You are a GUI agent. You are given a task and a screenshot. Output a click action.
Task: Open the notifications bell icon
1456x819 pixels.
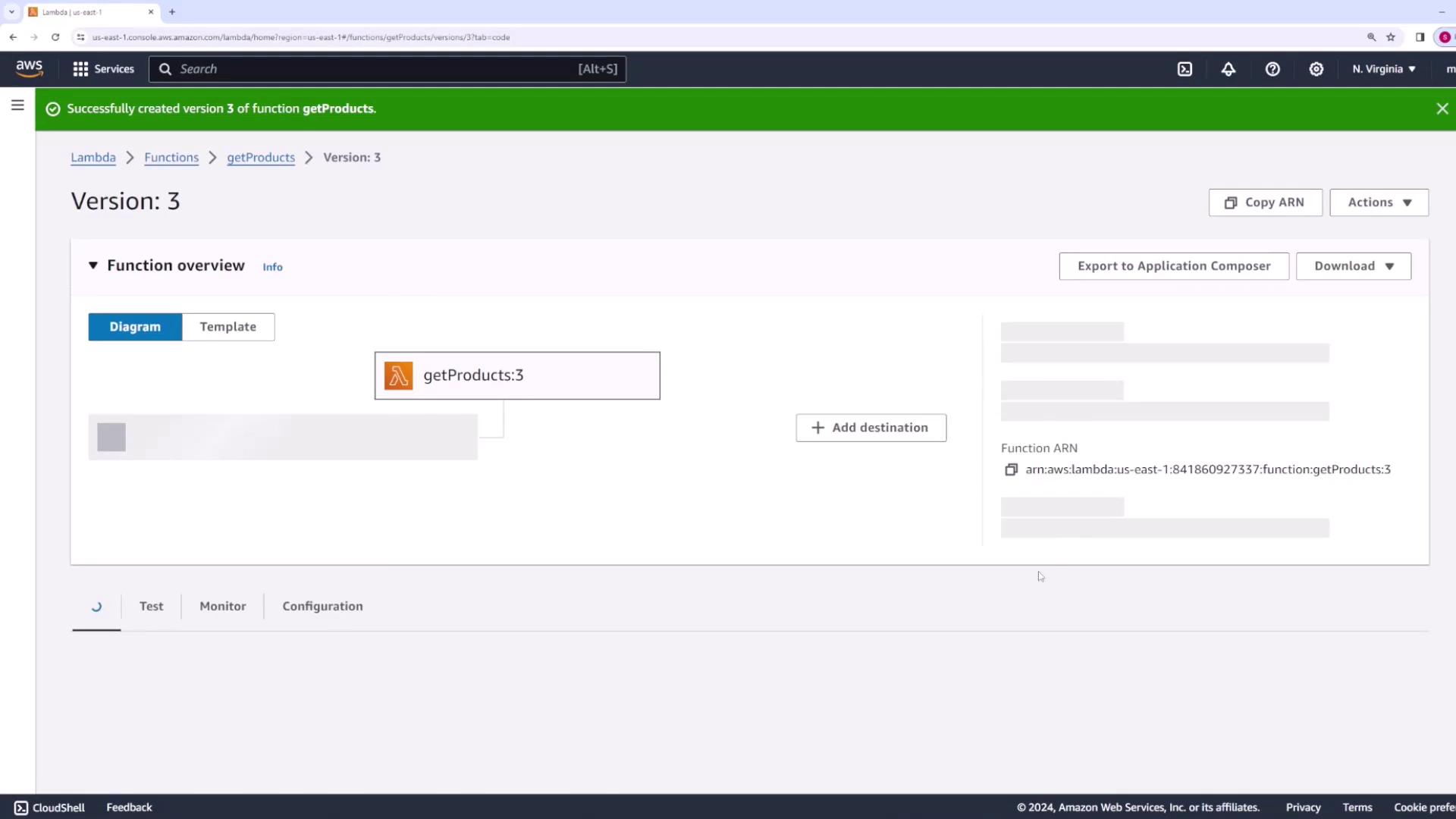point(1228,69)
